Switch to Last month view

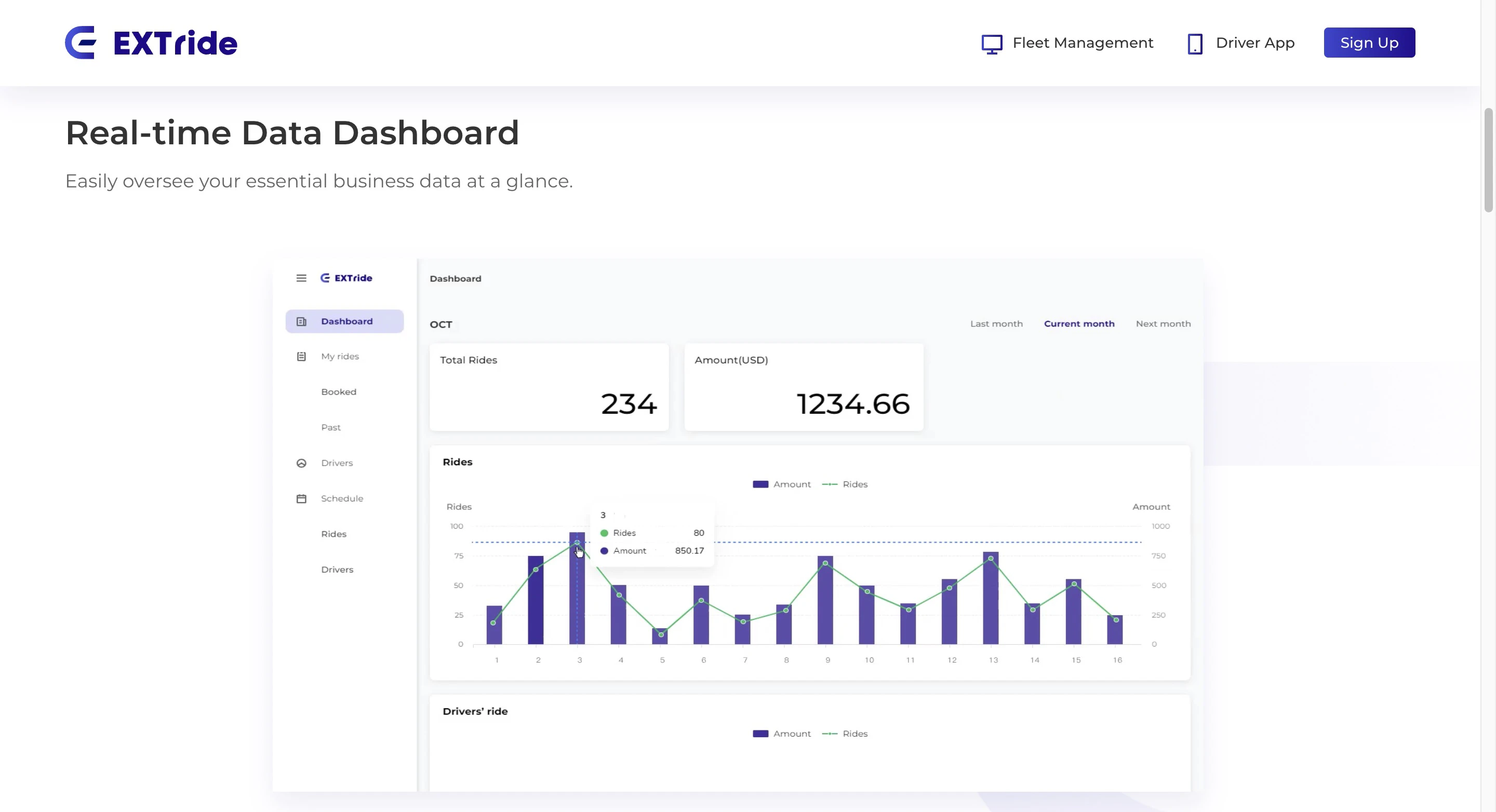tap(996, 324)
